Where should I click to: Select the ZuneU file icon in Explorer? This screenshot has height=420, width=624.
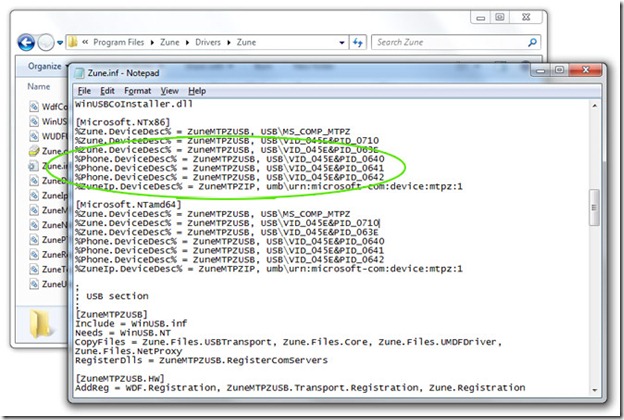pyautogui.click(x=34, y=284)
